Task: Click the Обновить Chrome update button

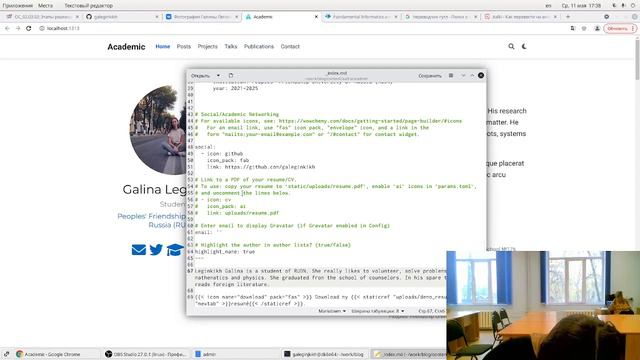Action: point(617,29)
